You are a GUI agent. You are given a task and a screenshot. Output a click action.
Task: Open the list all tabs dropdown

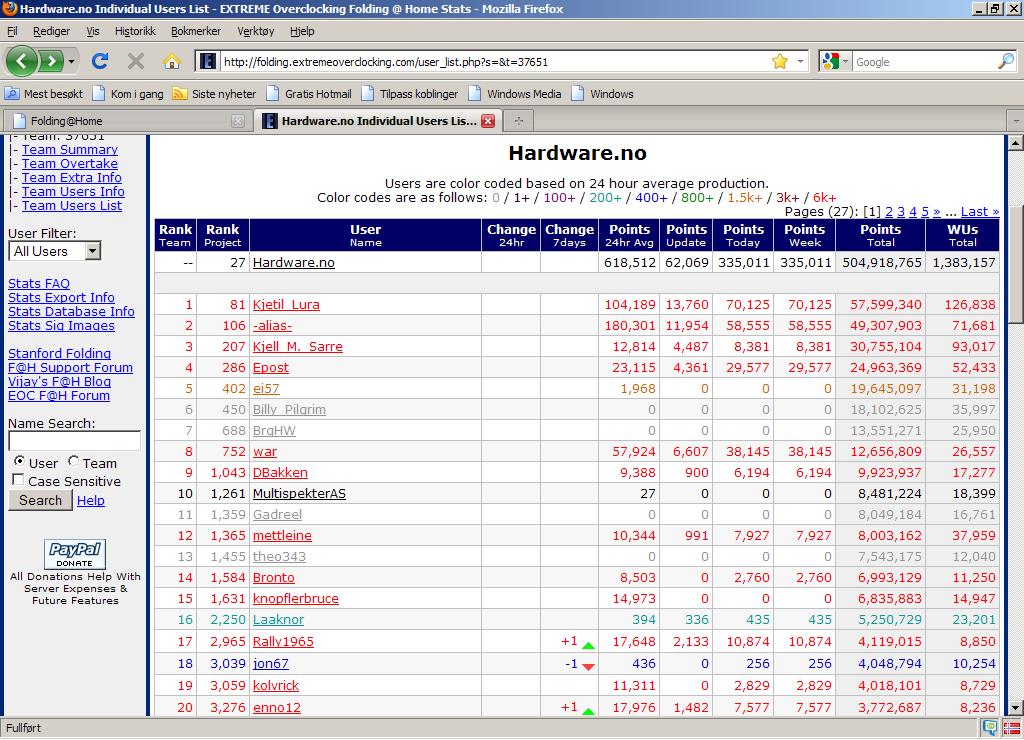pos(1016,121)
